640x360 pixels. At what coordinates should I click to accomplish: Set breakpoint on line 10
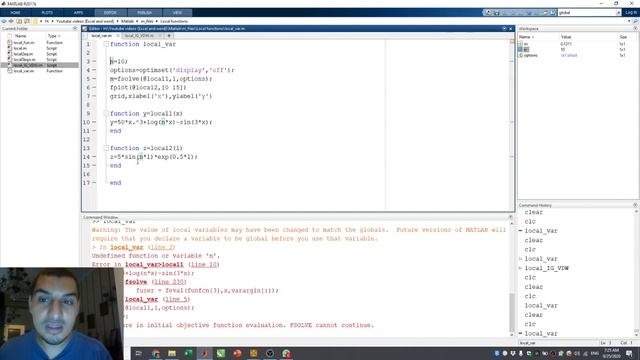94,122
